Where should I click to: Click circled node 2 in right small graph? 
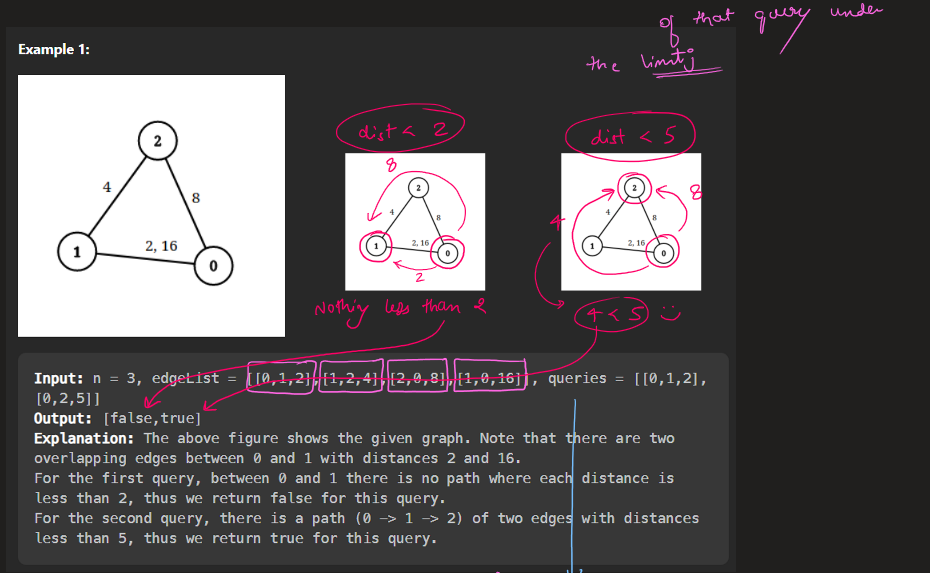(633, 188)
